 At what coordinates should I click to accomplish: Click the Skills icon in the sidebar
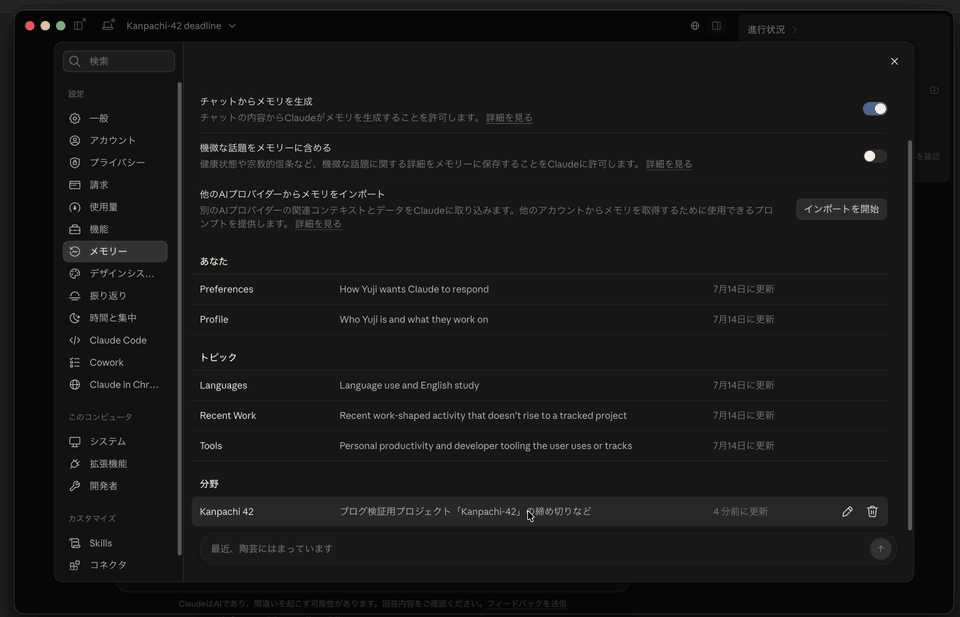coord(75,543)
